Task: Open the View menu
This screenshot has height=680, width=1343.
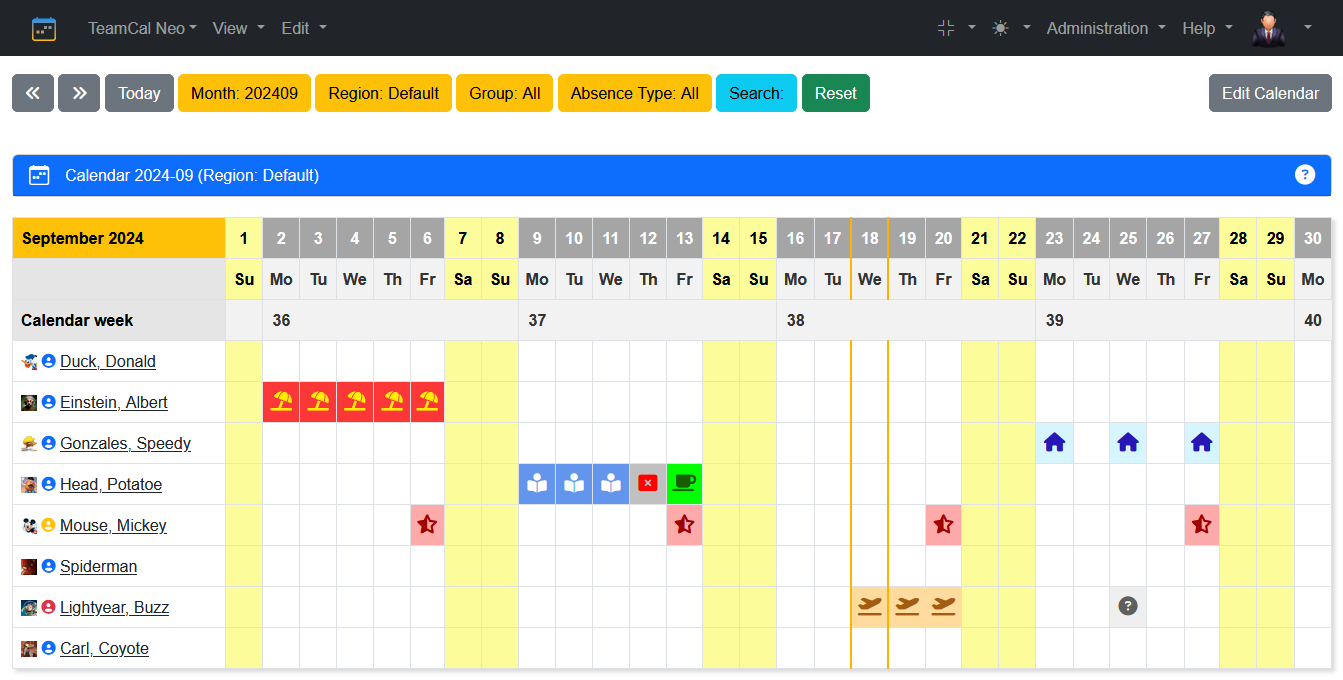Action: [239, 28]
